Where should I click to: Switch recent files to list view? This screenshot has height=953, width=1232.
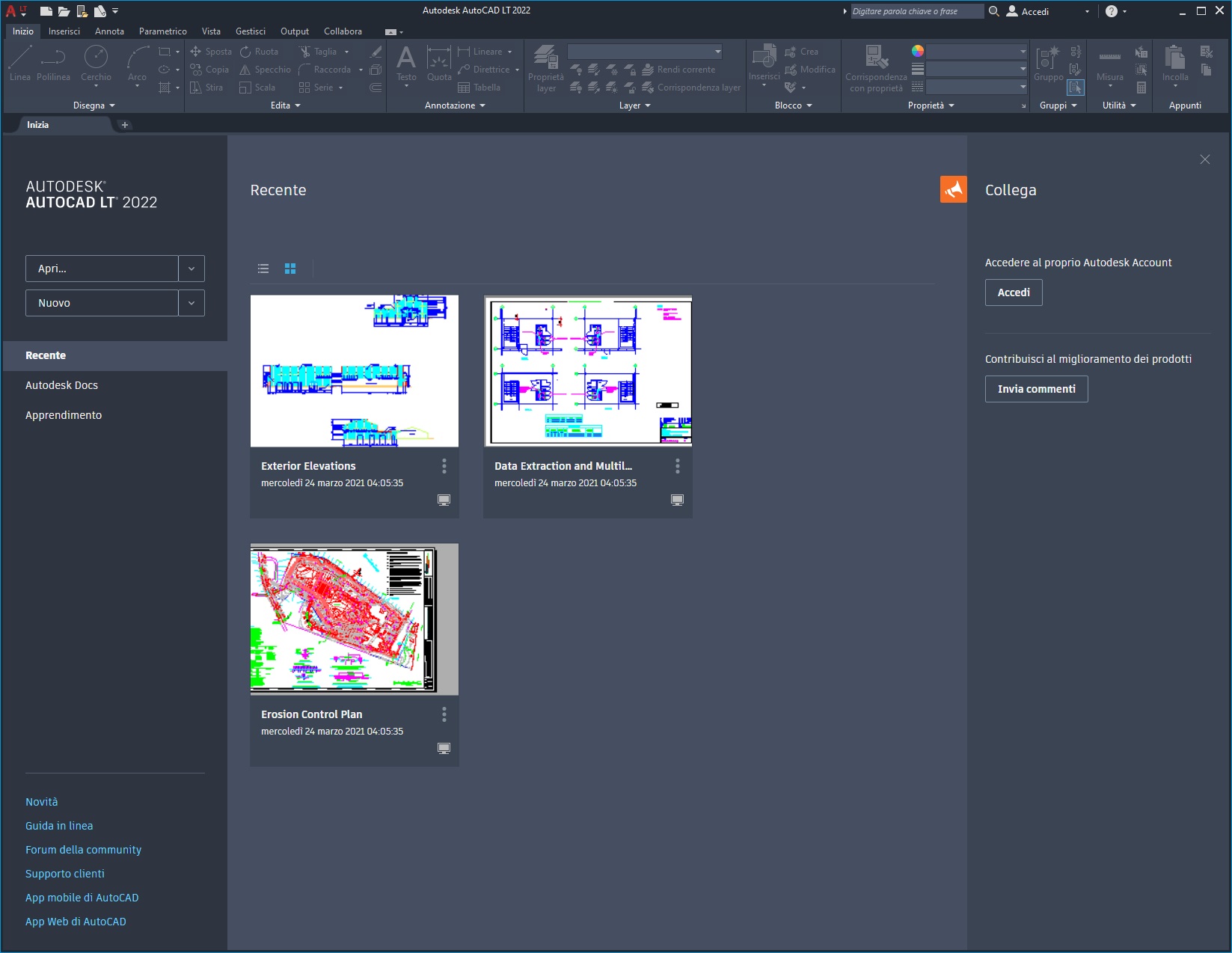(x=263, y=269)
